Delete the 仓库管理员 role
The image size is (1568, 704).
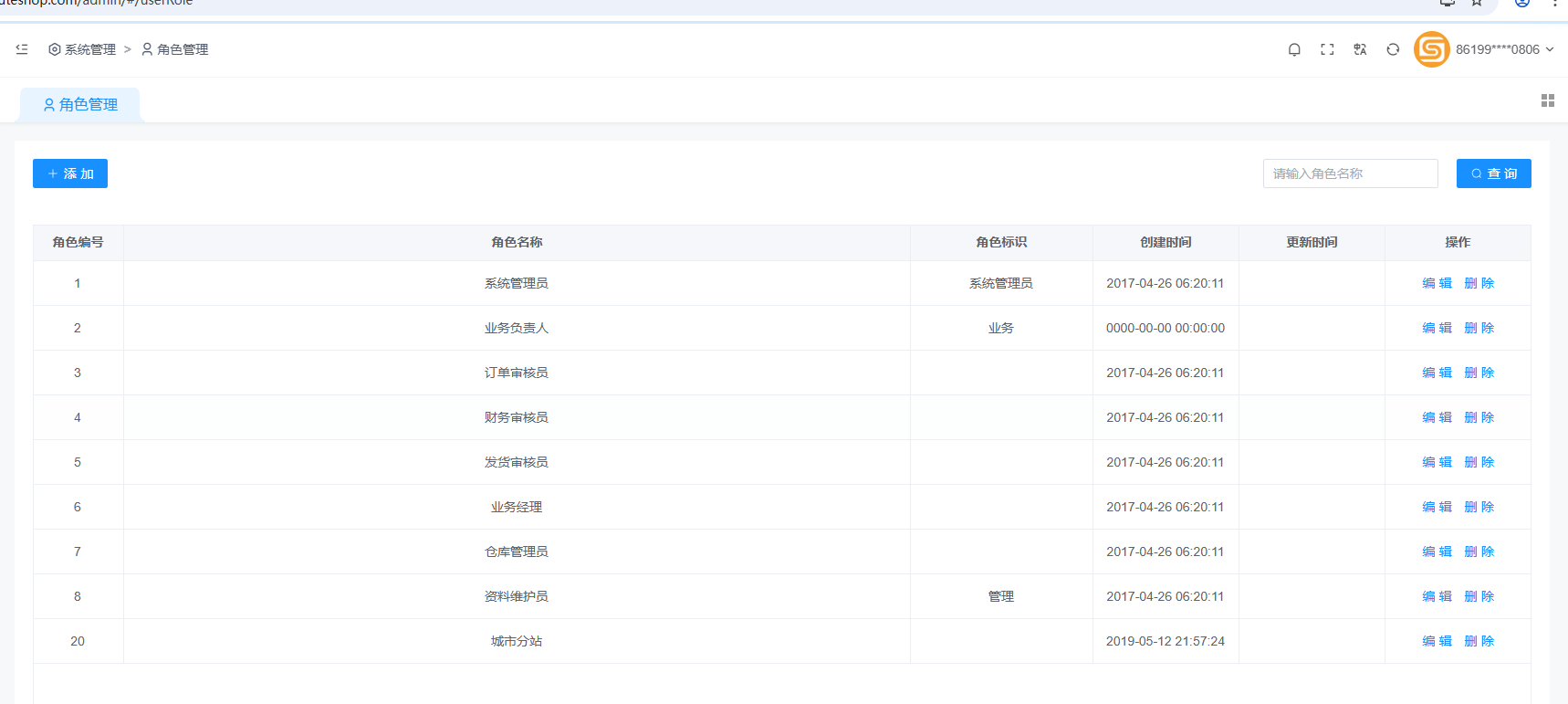coord(1479,552)
